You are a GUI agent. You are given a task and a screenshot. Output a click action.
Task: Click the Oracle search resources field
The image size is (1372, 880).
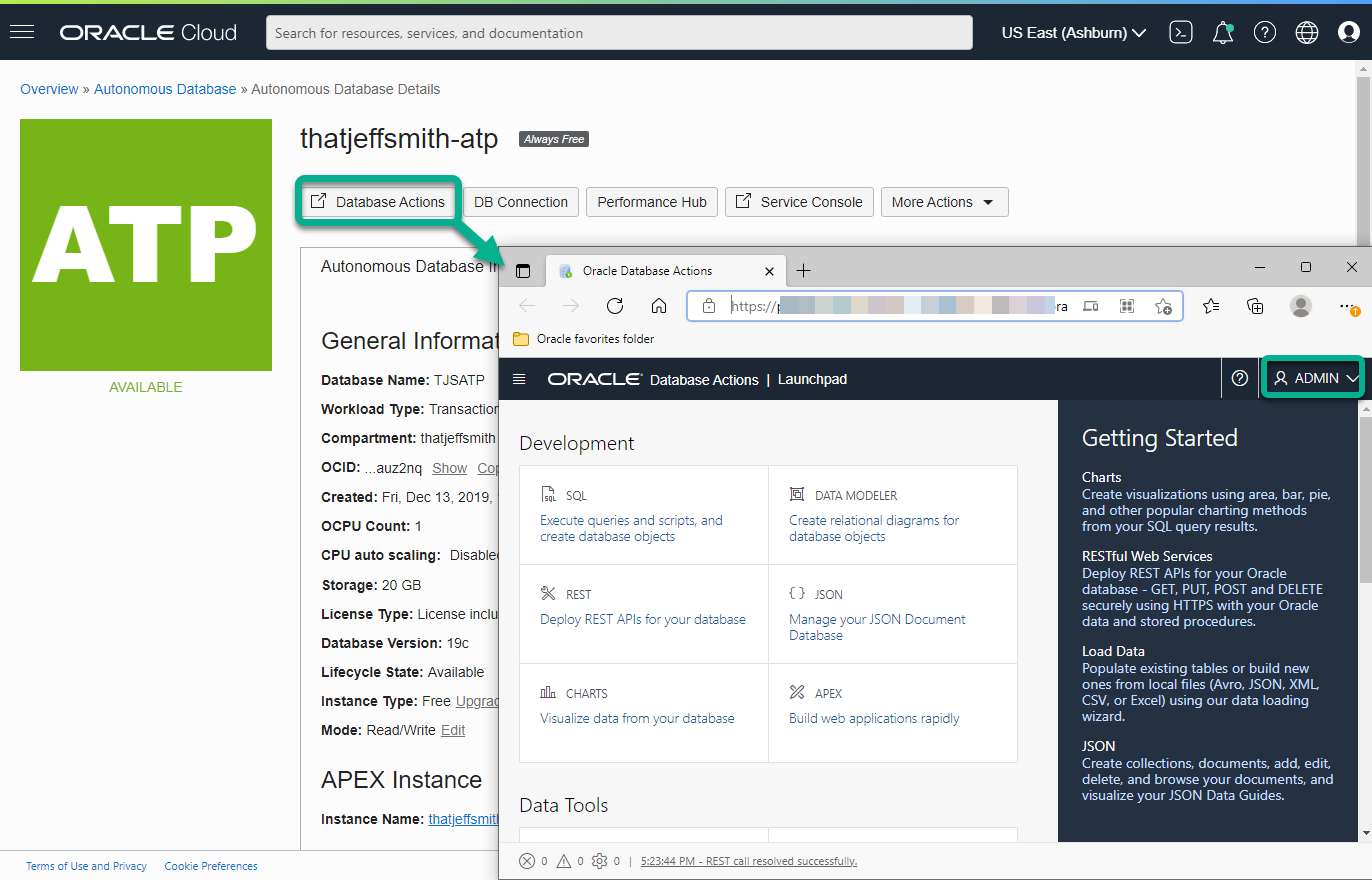[619, 33]
